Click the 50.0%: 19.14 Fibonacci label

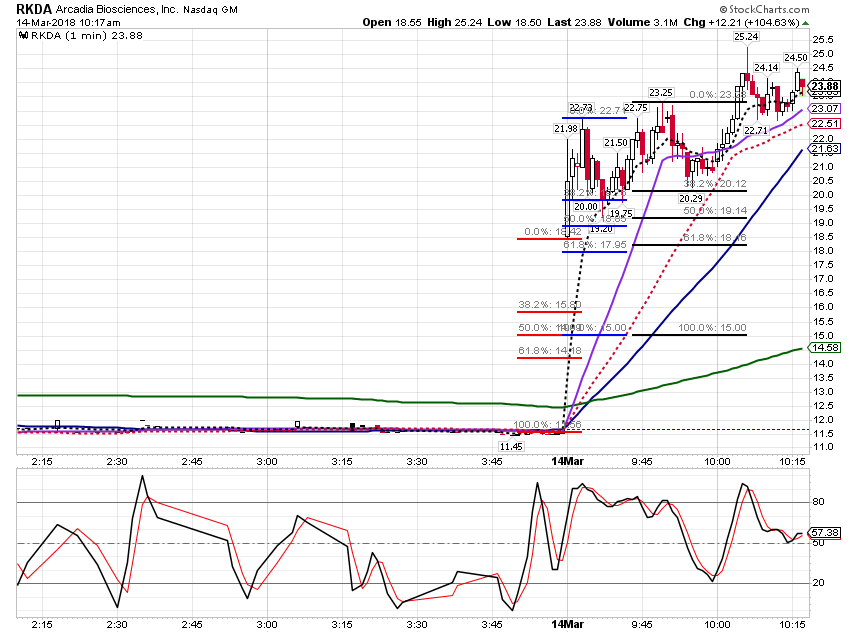[x=714, y=210]
